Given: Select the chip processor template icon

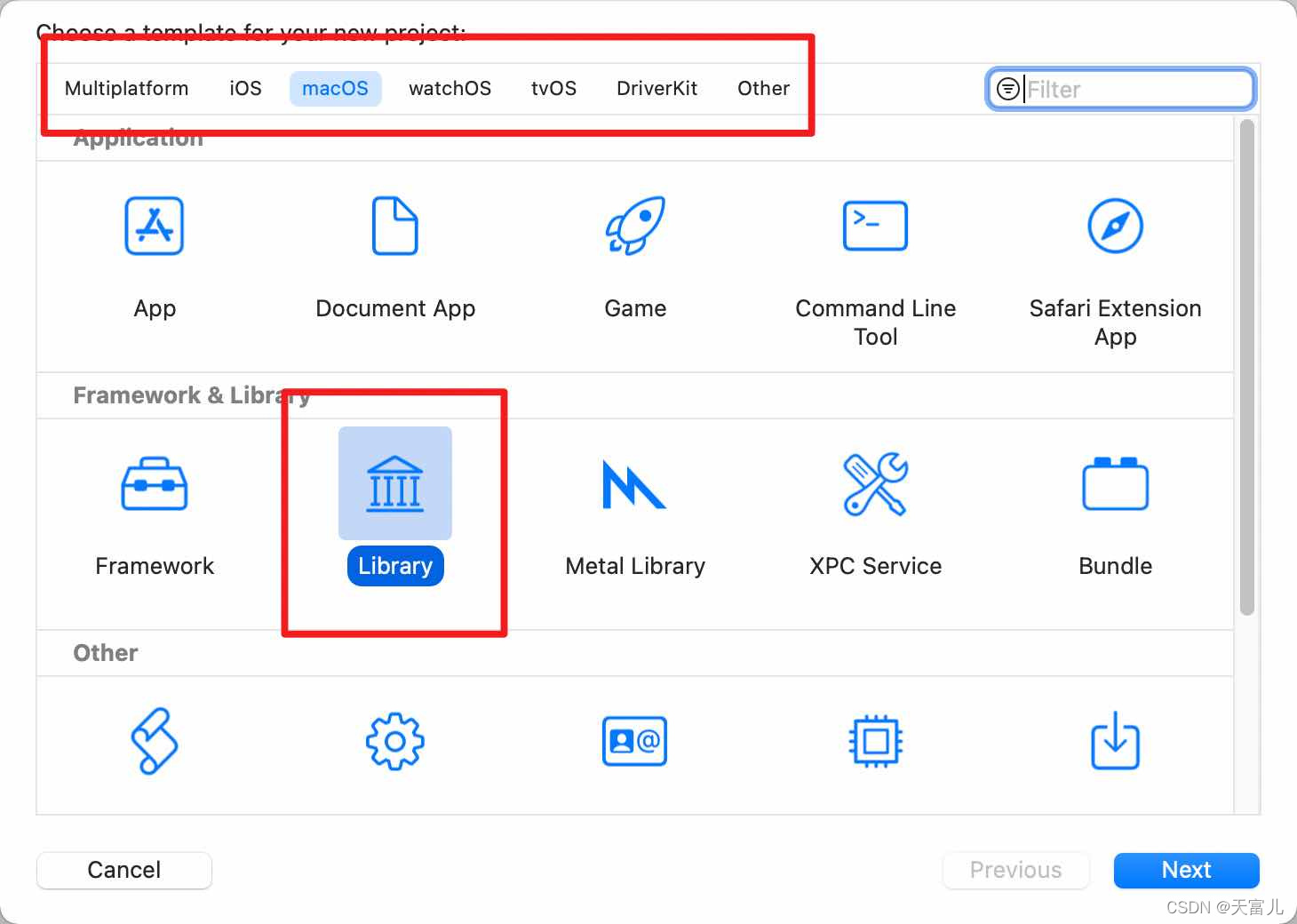Looking at the screenshot, I should [875, 741].
